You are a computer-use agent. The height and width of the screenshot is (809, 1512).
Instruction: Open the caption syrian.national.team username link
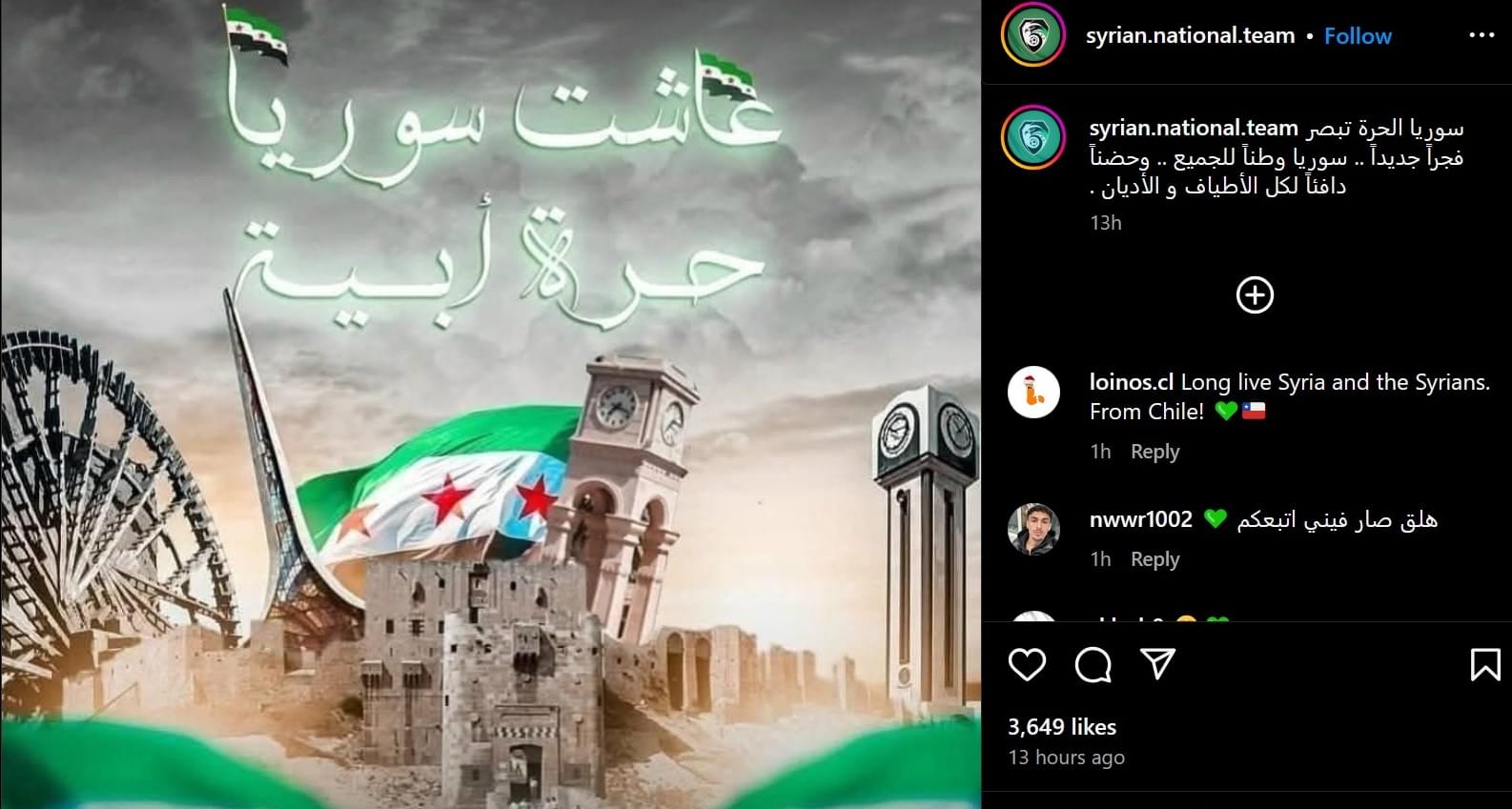pyautogui.click(x=1194, y=128)
